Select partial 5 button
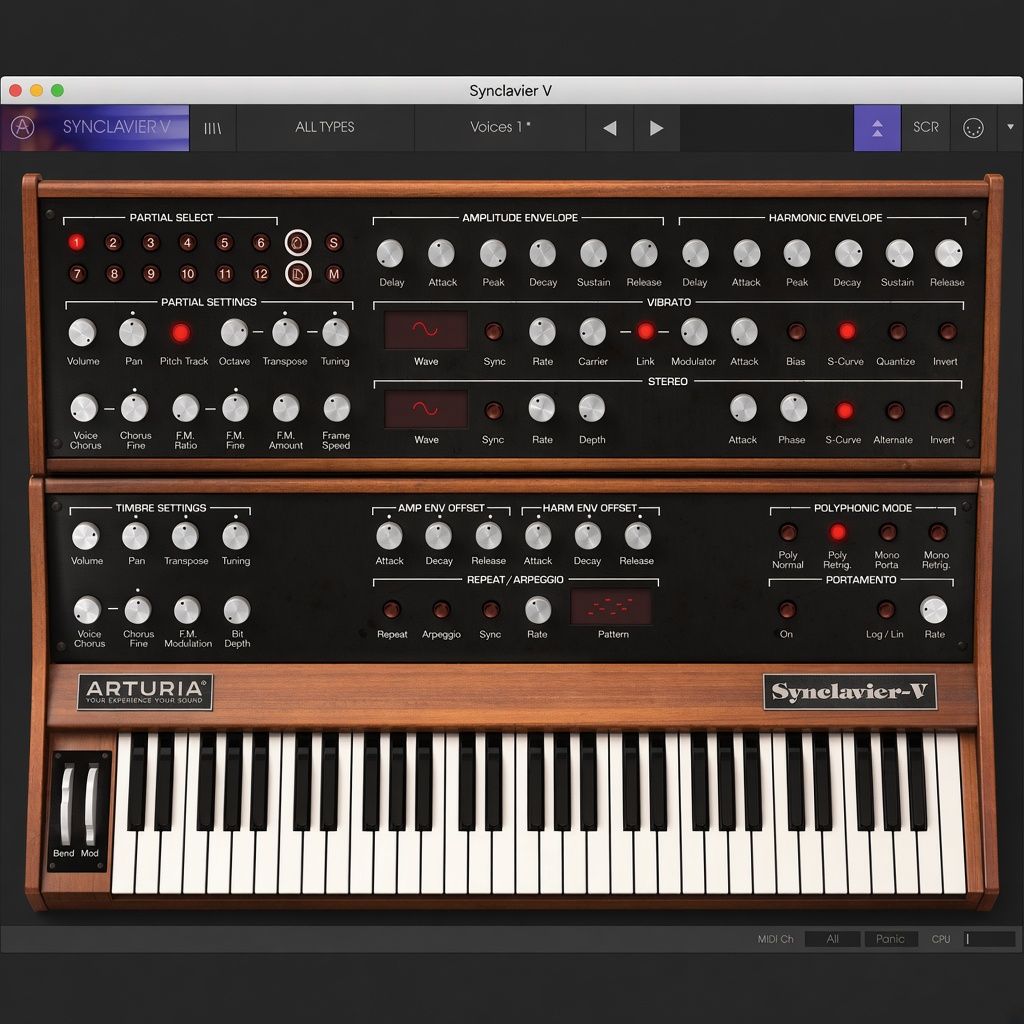 224,243
